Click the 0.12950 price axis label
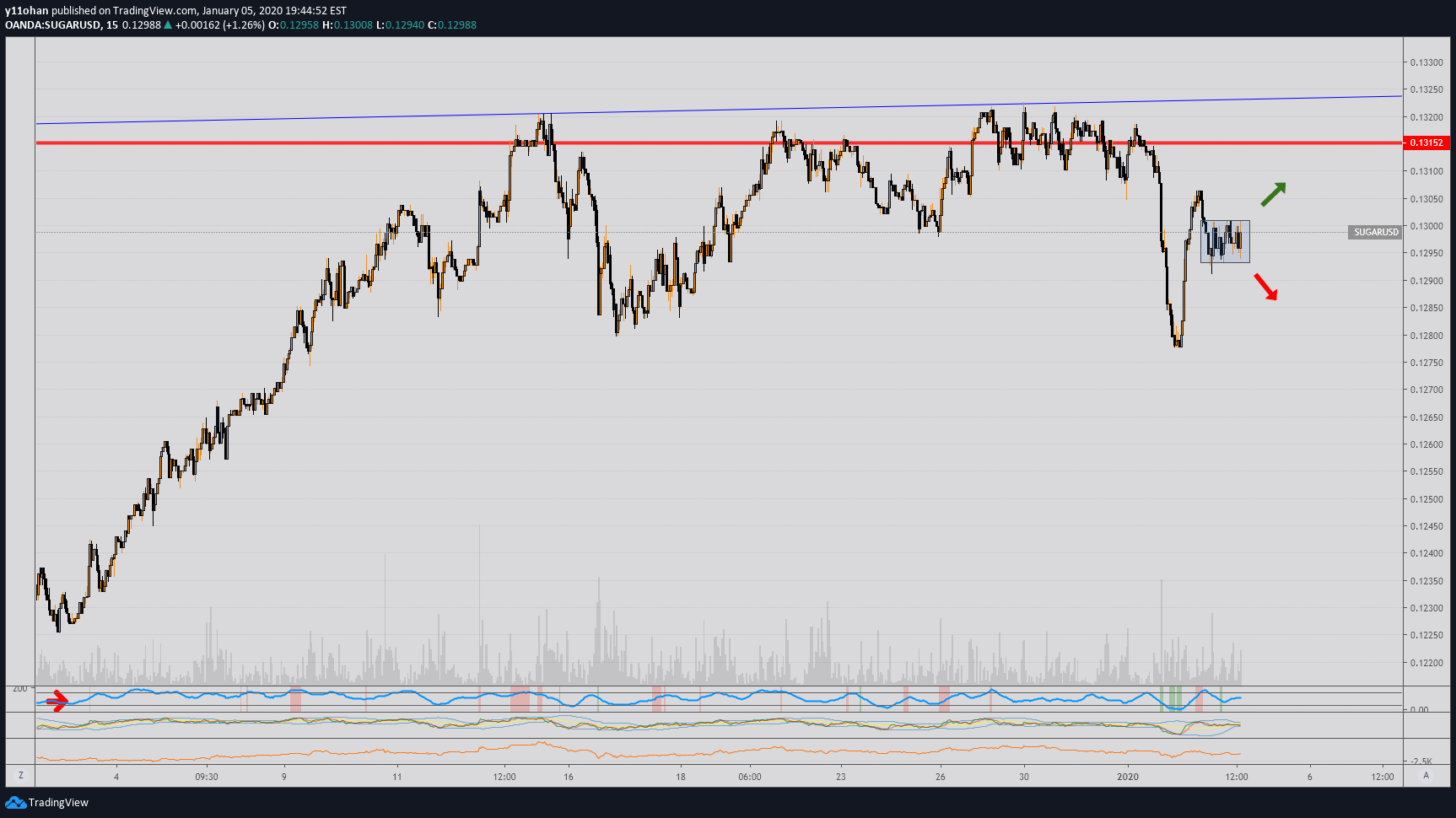Viewport: 1456px width, 818px height. 1426,253
